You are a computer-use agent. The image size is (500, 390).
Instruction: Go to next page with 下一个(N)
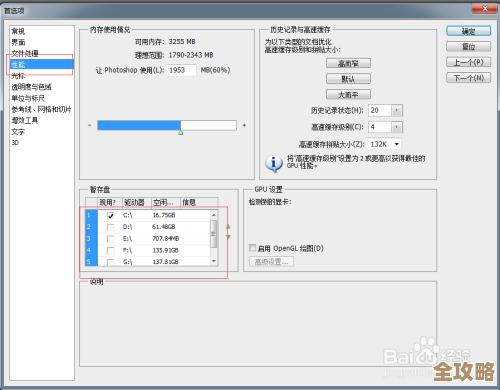point(468,78)
